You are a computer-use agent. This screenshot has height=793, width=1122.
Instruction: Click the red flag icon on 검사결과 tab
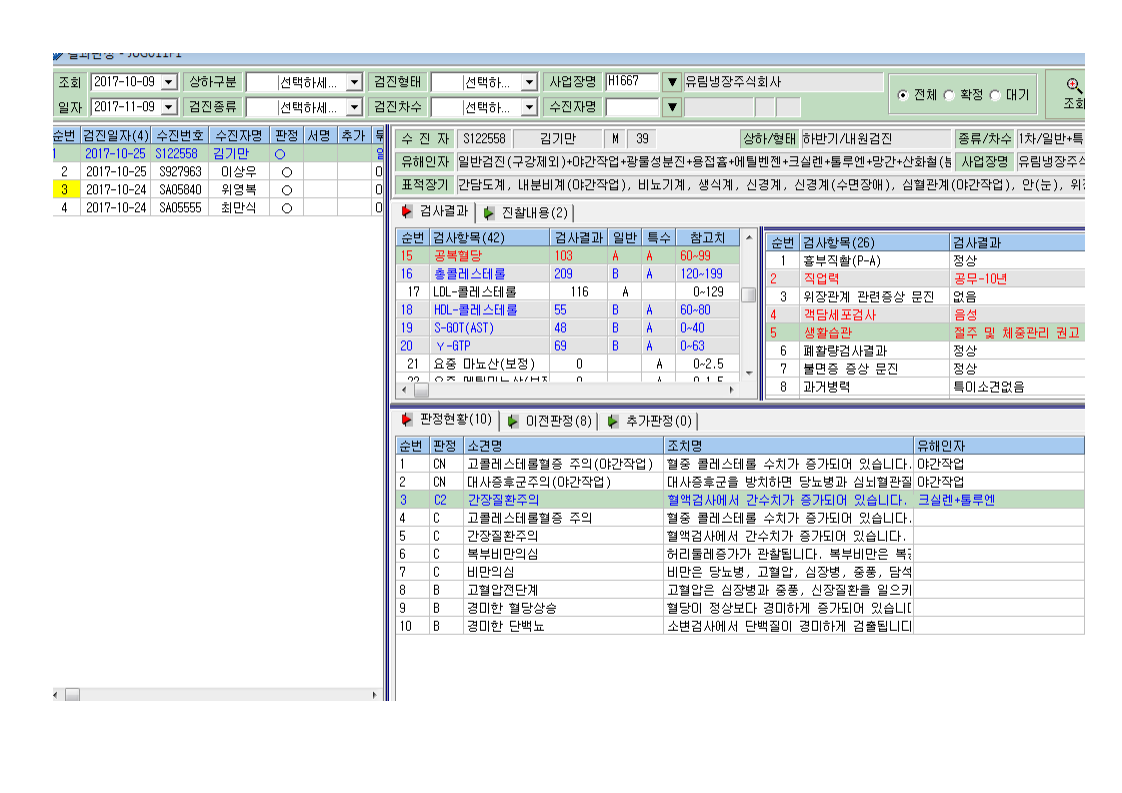click(x=406, y=211)
